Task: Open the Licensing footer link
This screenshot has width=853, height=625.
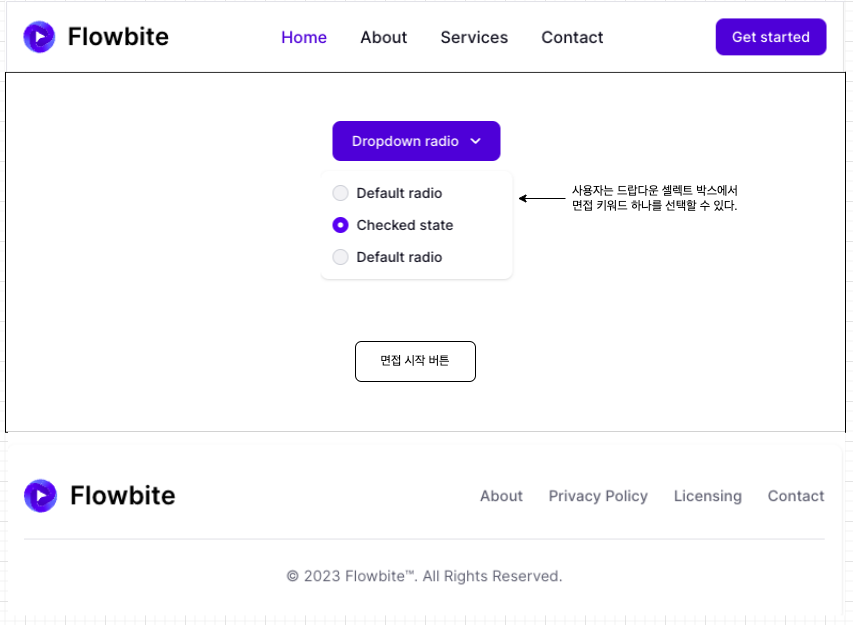Action: (708, 496)
